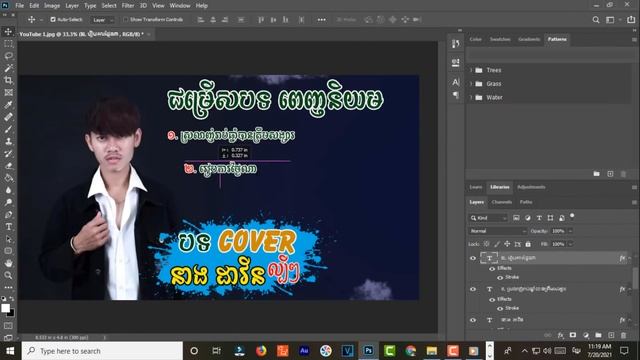Select the Paint Bucket tool

point(8,178)
